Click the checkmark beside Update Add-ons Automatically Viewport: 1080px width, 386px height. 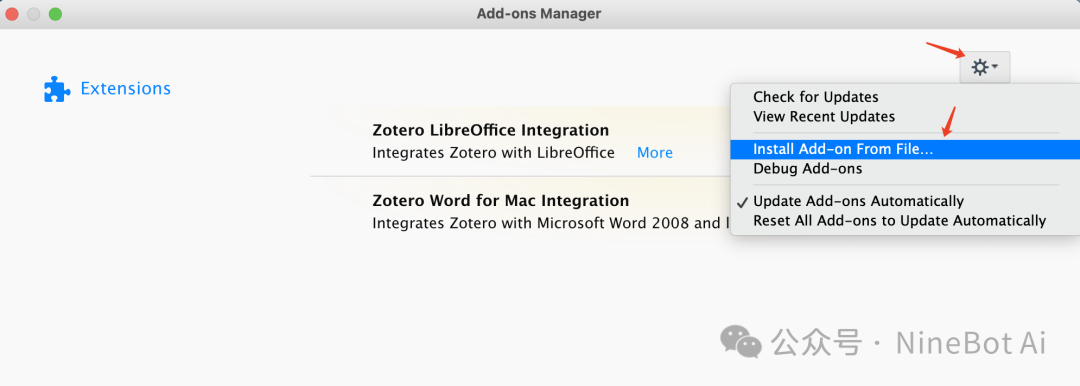[742, 202]
